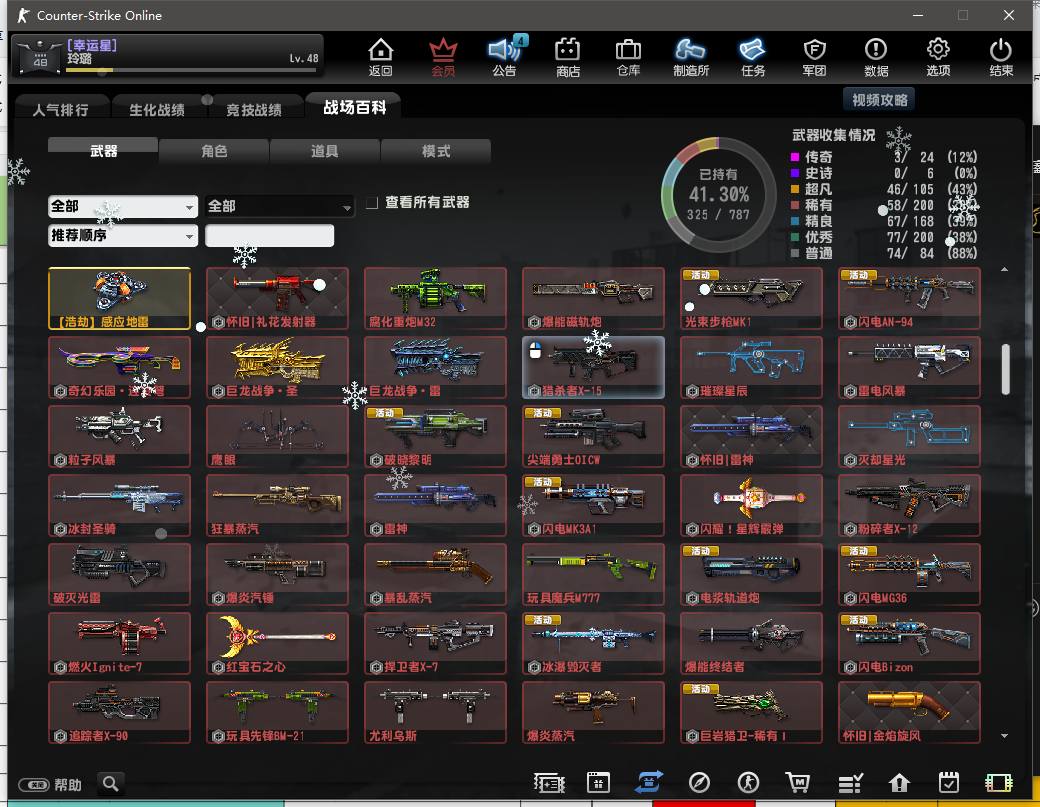Open the M shopping cart icon
This screenshot has height=807, width=1040.
(x=798, y=783)
